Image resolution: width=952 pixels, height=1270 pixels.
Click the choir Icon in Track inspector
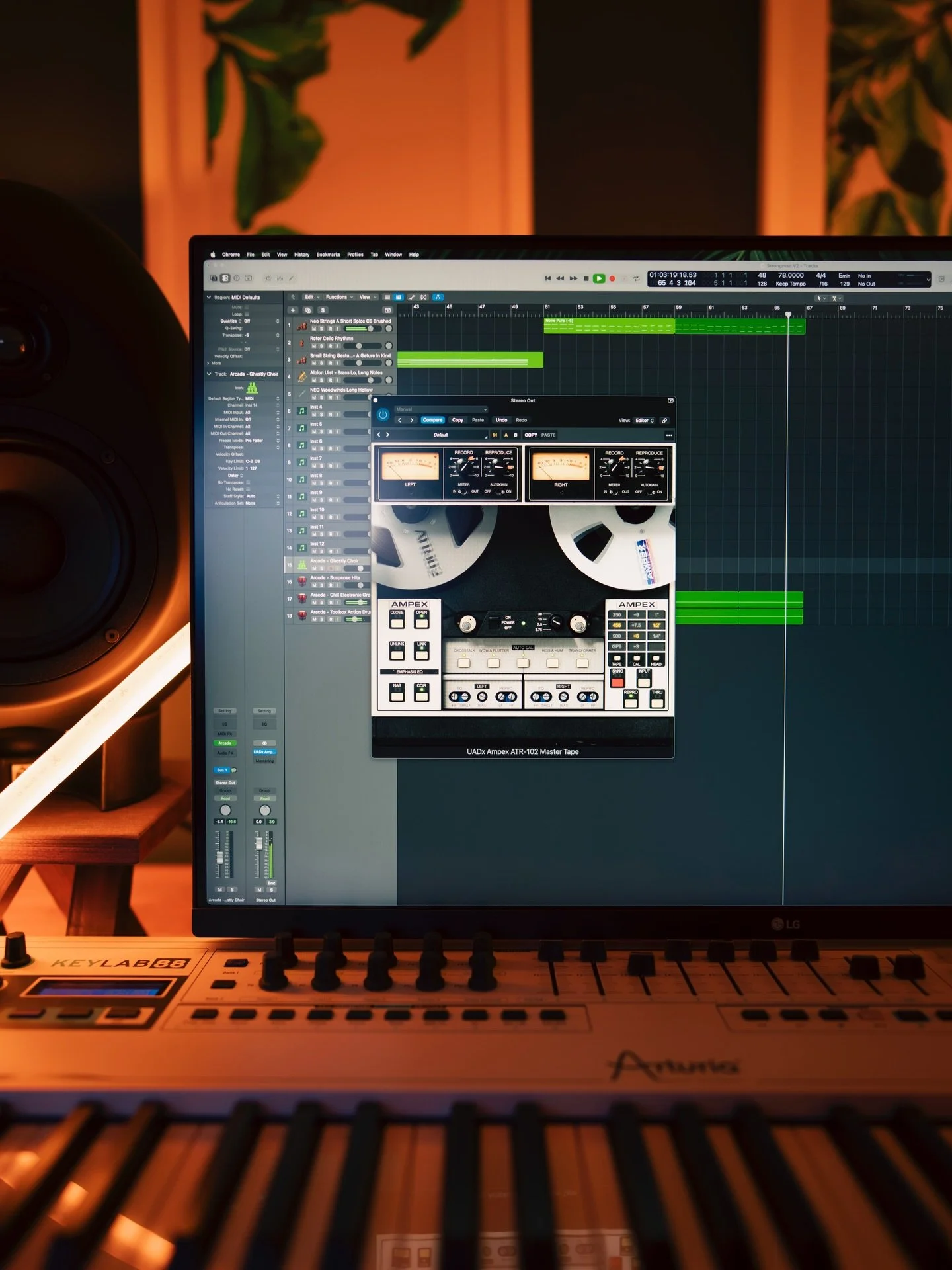(252, 388)
